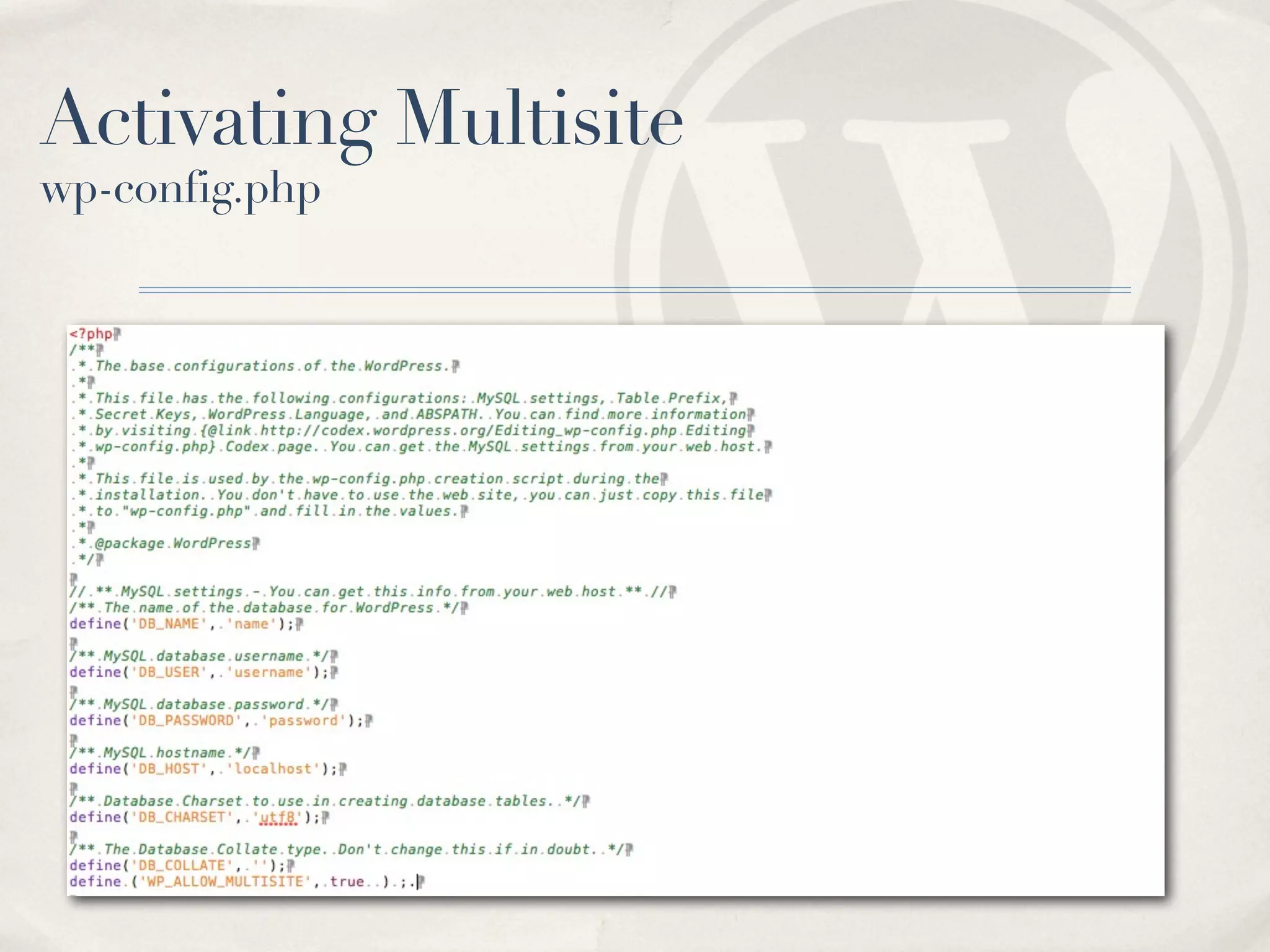Viewport: 1270px width, 952px height.
Task: Click the define('DB_CHARSET', 'utf8') line
Action: [x=199, y=818]
